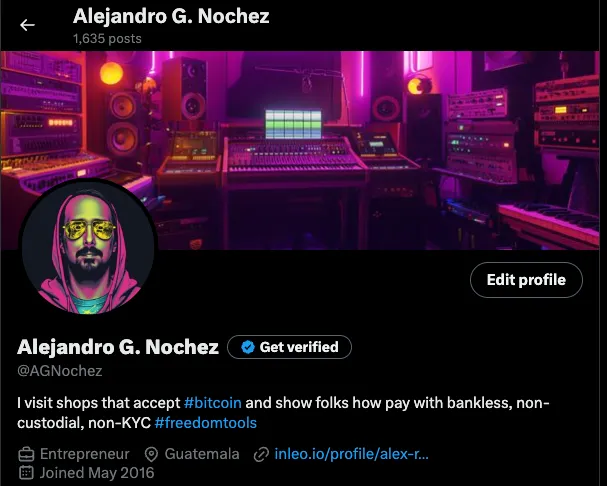This screenshot has width=607, height=486.
Task: Click the @AGNochez username handle
Action: click(60, 371)
